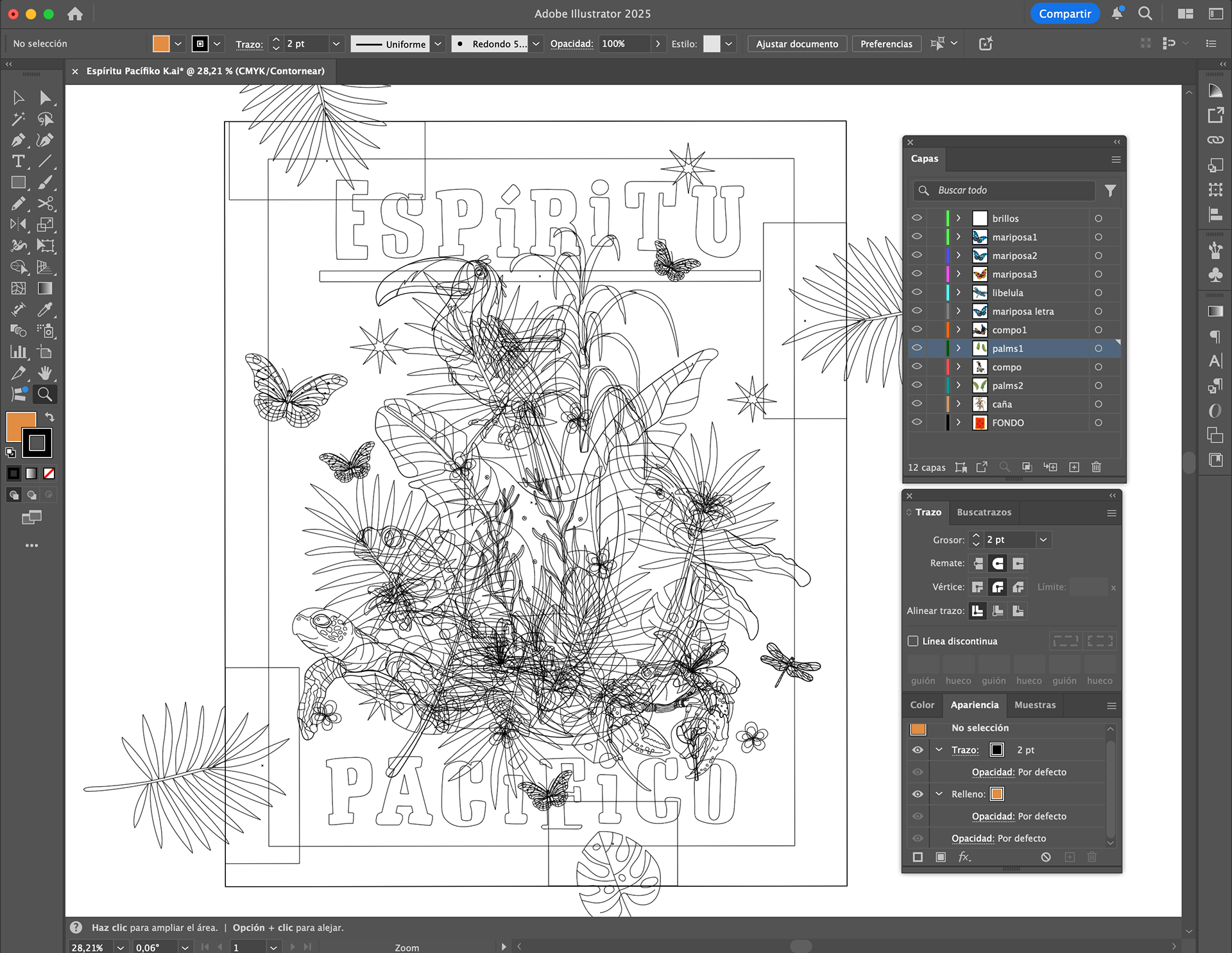This screenshot has width=1232, height=953.
Task: Select the Pen tool
Action: [x=18, y=140]
